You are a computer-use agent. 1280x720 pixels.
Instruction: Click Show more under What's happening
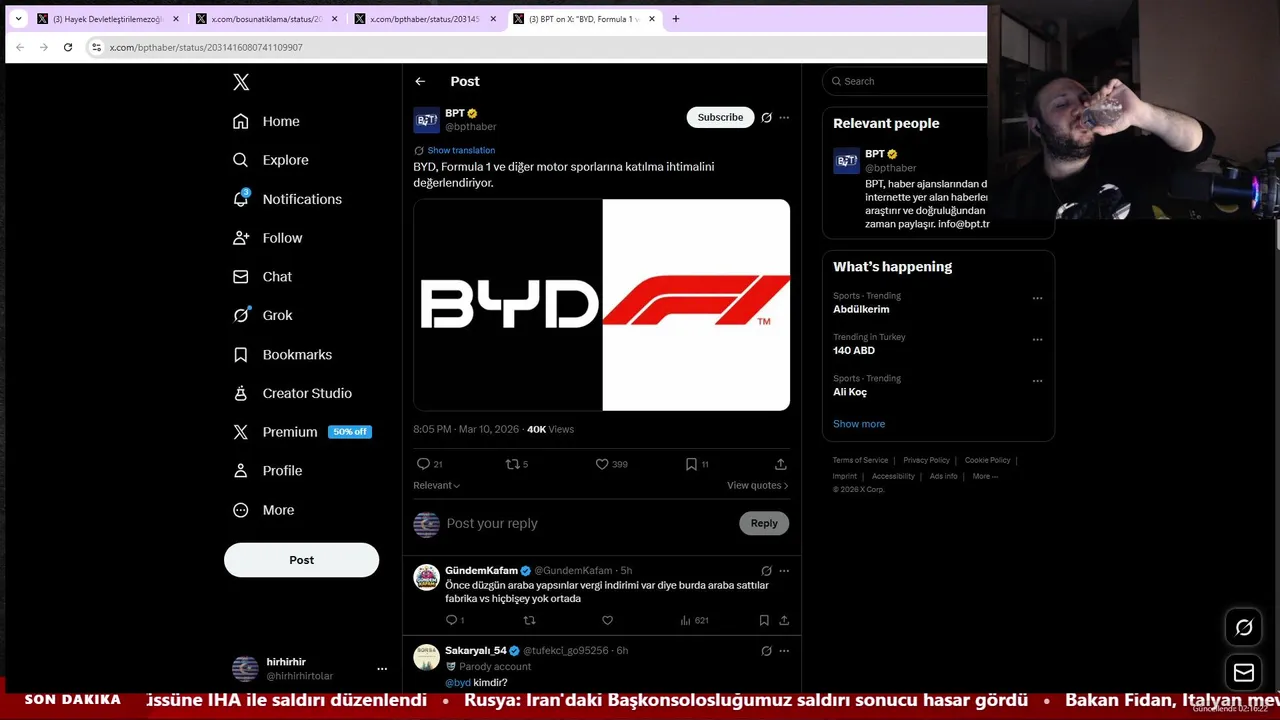click(x=859, y=424)
